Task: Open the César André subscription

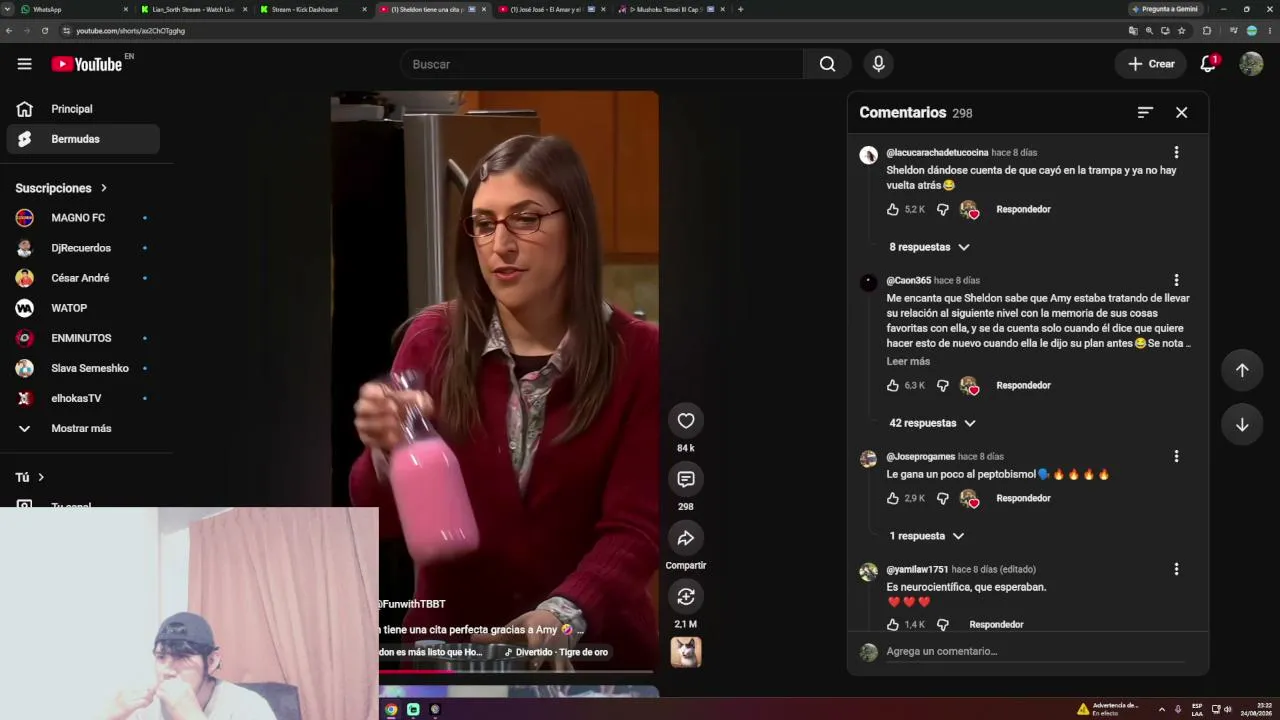Action: point(83,278)
